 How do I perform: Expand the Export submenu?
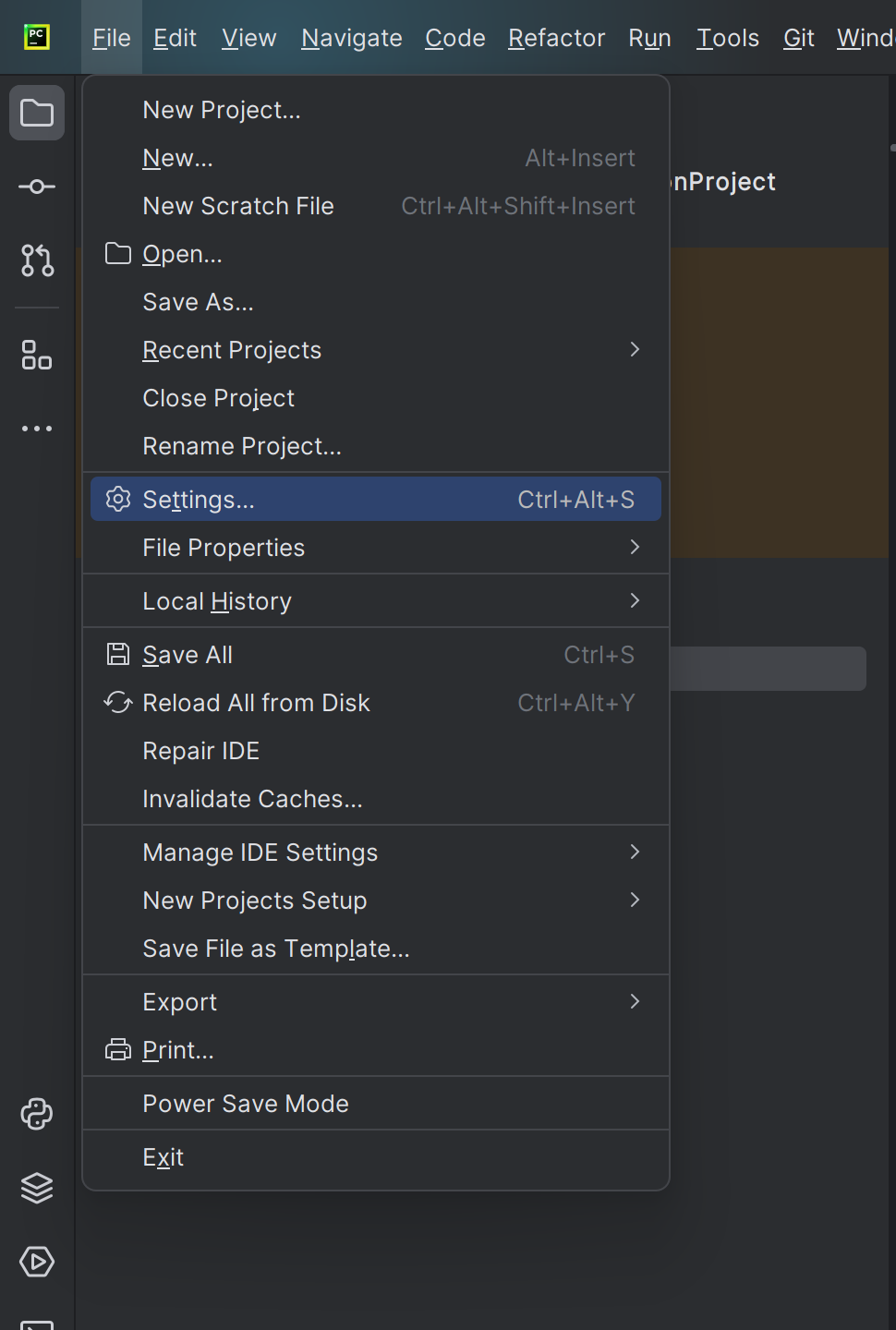coord(376,1002)
